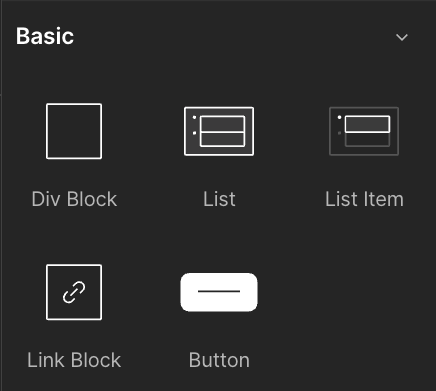Click the "List" text label
This screenshot has width=436, height=391.
point(219,199)
